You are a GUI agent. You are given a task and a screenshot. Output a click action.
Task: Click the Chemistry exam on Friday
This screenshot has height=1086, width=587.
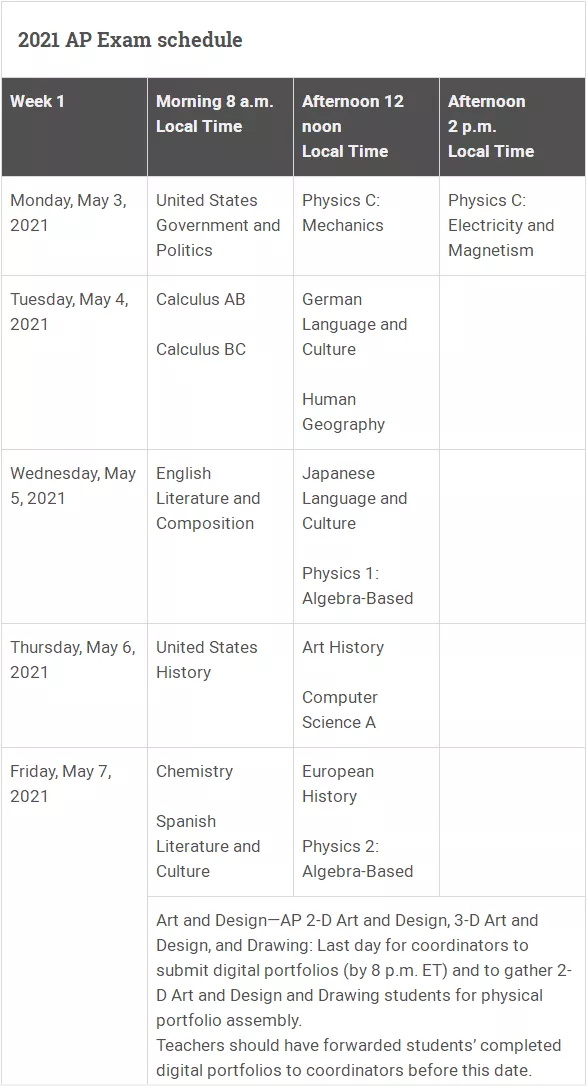tap(195, 771)
